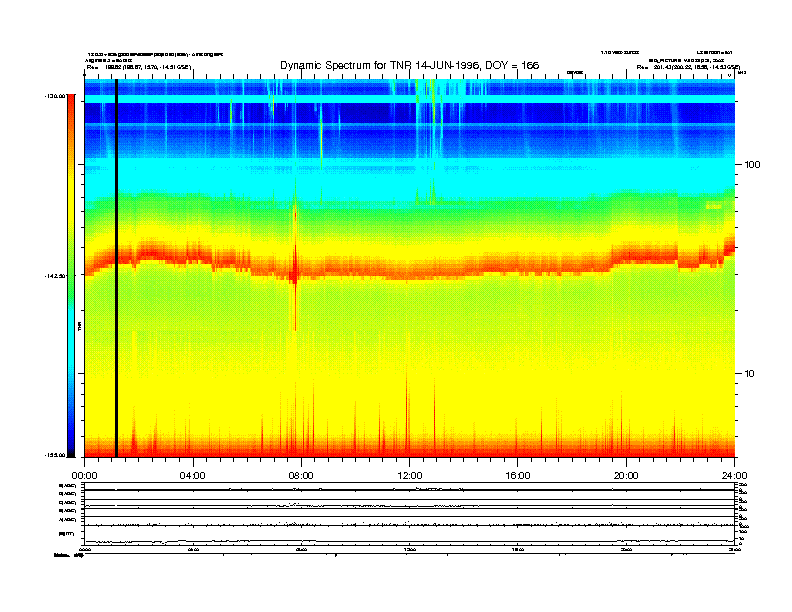Click the 12:00 time axis label

tap(410, 476)
